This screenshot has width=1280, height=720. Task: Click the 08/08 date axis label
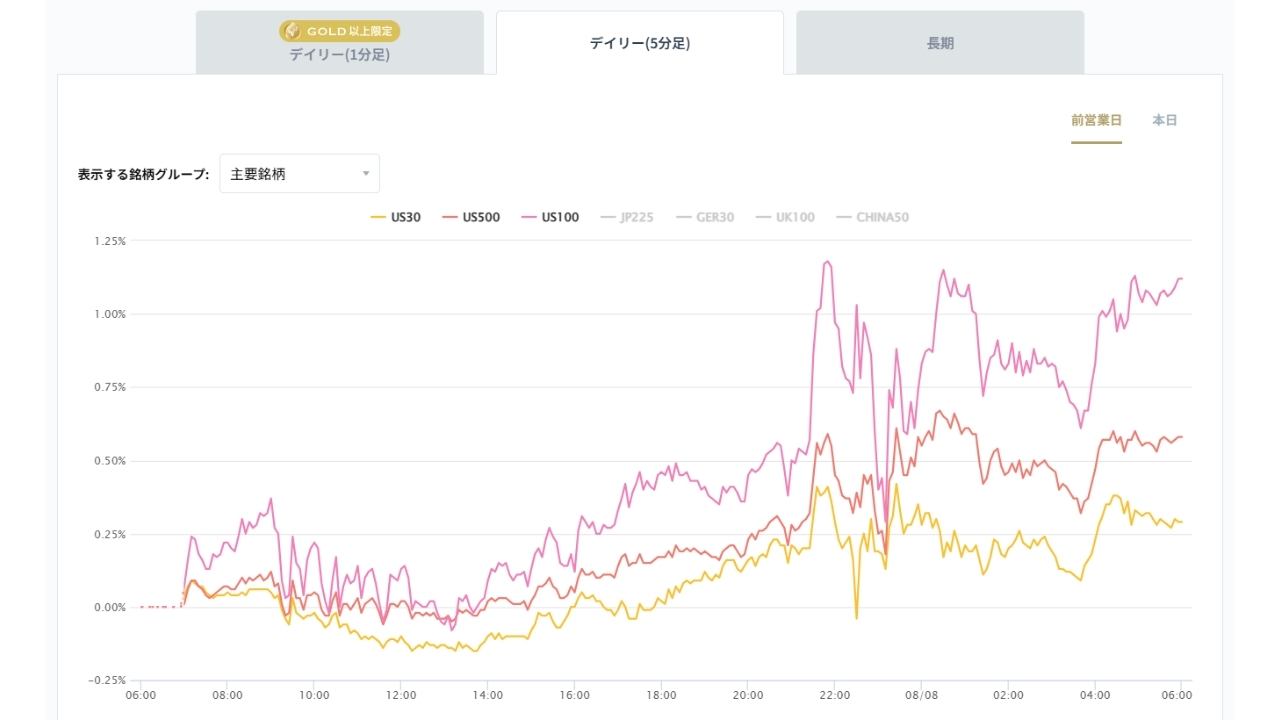point(921,694)
